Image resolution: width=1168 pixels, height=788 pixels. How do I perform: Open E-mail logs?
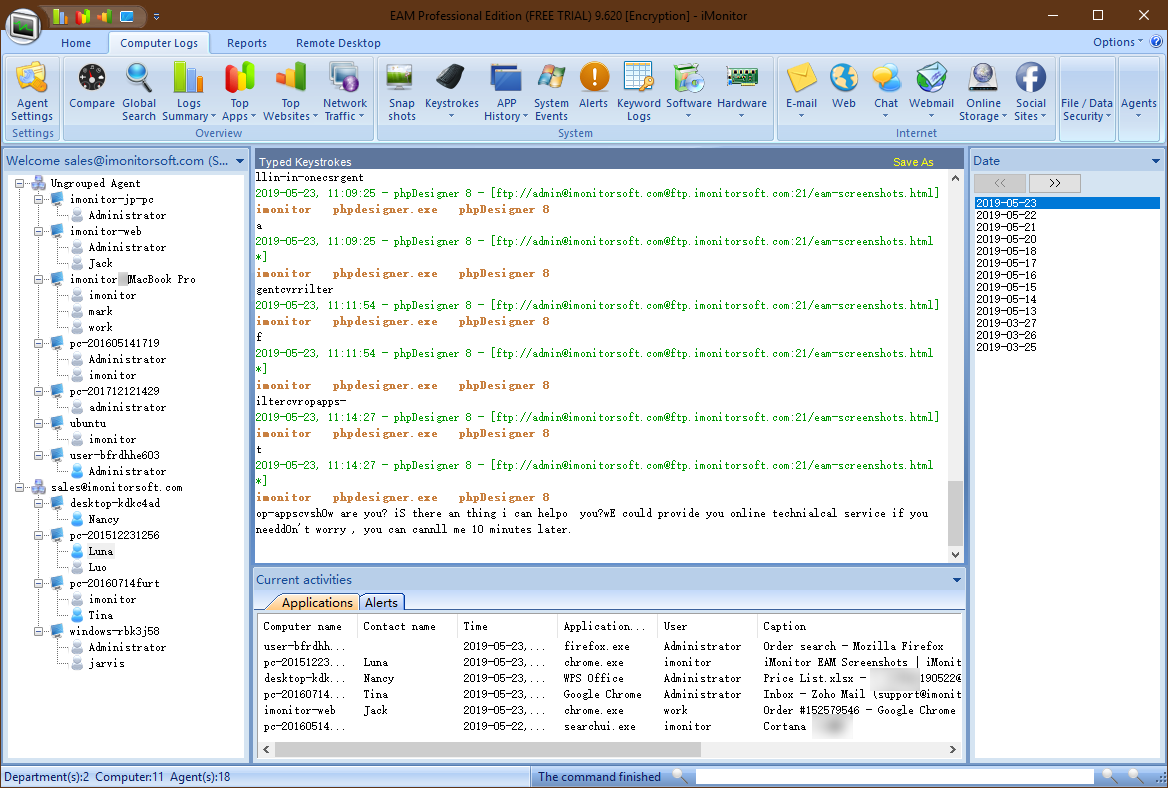tap(802, 92)
